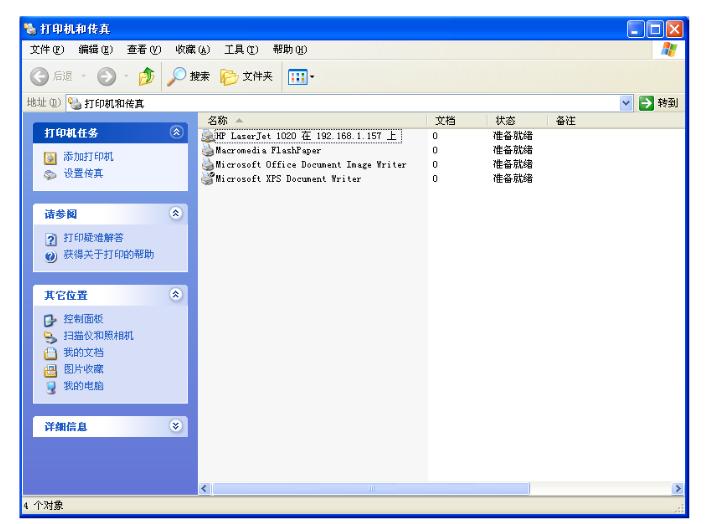This screenshot has width=709, height=524.
Task: Open the 帮助(H) menu
Action: click(290, 49)
